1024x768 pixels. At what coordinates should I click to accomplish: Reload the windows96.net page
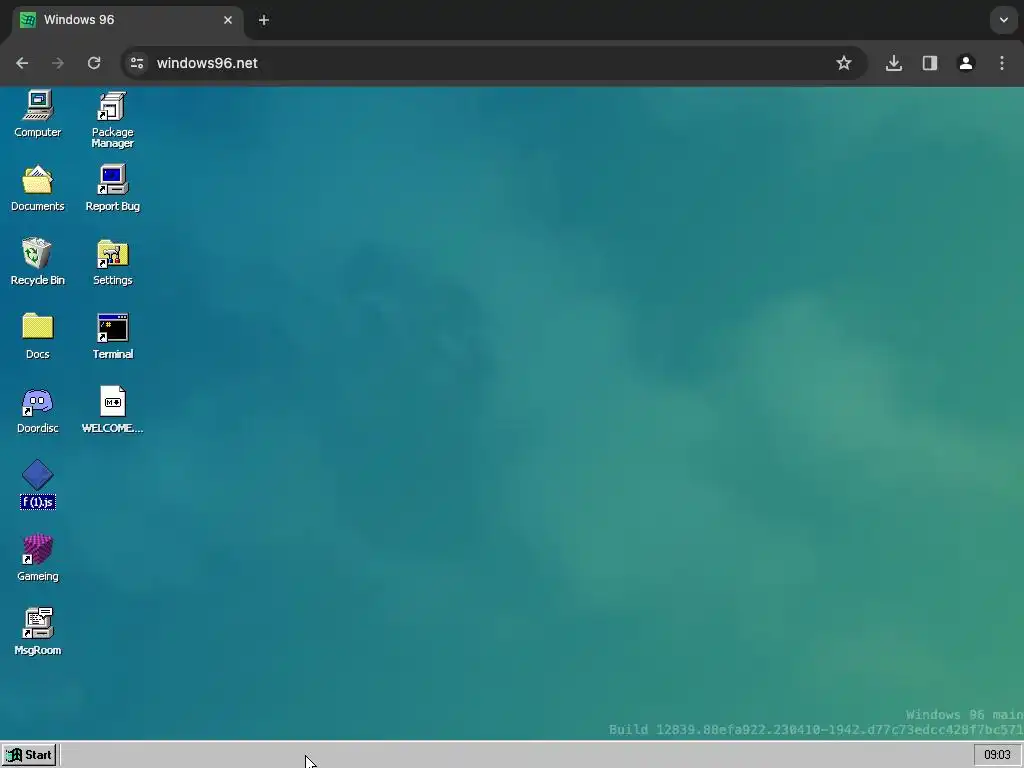[x=94, y=63]
